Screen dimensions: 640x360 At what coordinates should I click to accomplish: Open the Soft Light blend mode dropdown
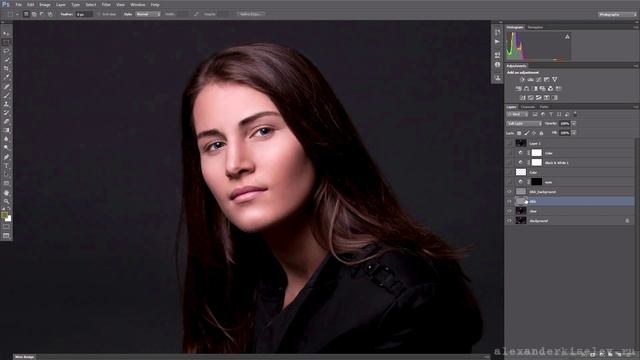pyautogui.click(x=524, y=123)
